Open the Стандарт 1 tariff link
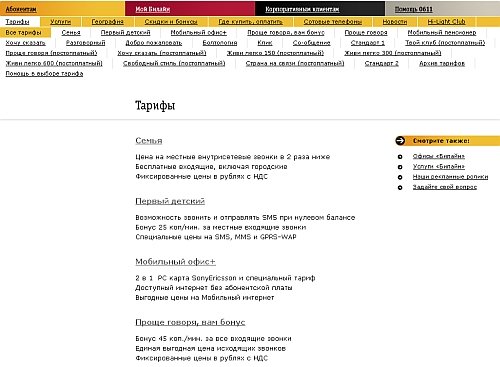Image resolution: width=500 pixels, height=367 pixels. pos(368,43)
